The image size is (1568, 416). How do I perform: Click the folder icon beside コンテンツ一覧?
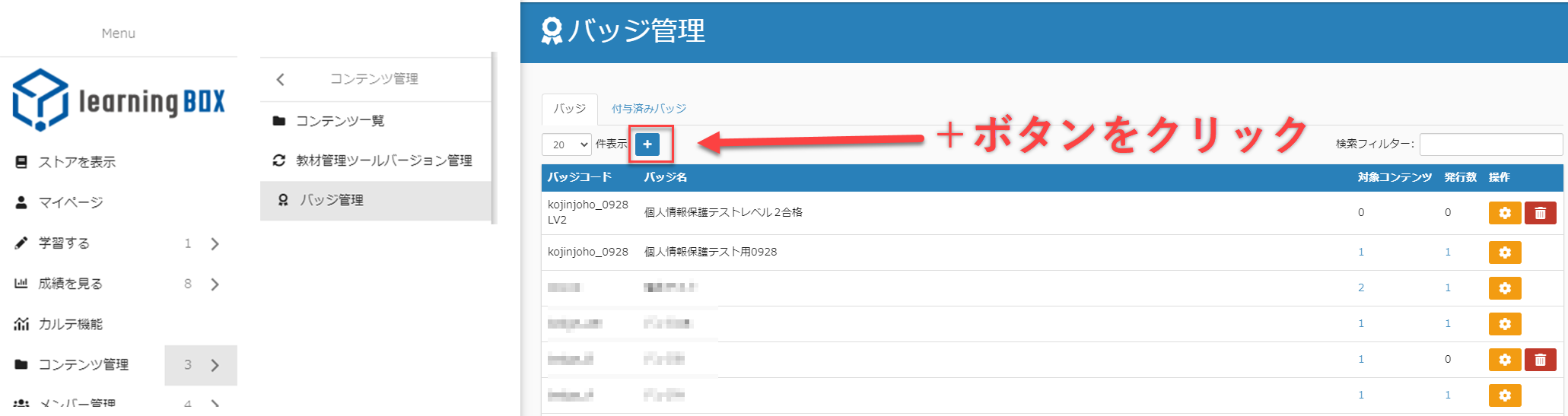click(x=279, y=121)
